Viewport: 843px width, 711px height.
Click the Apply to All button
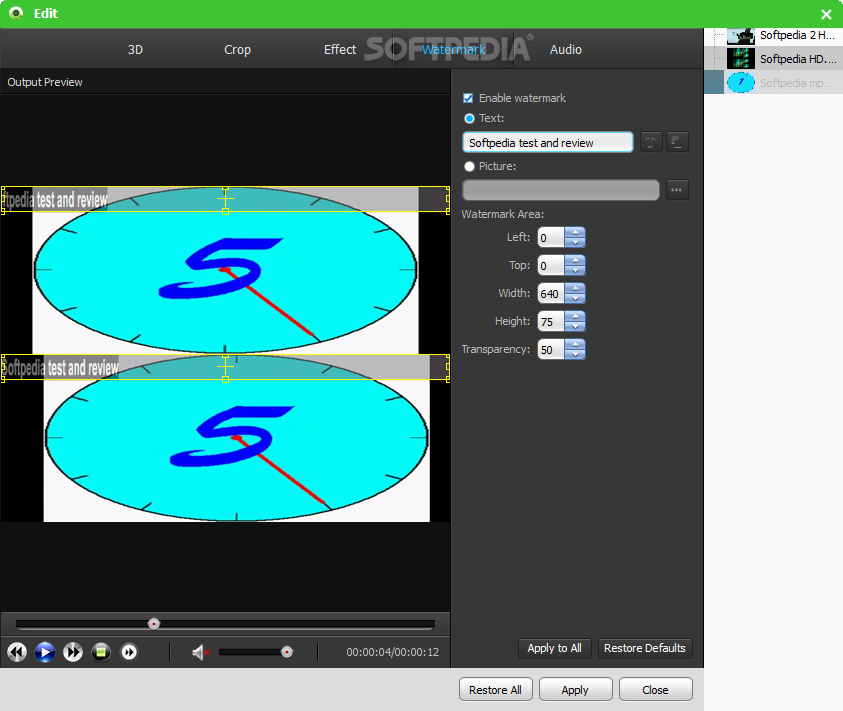point(554,648)
